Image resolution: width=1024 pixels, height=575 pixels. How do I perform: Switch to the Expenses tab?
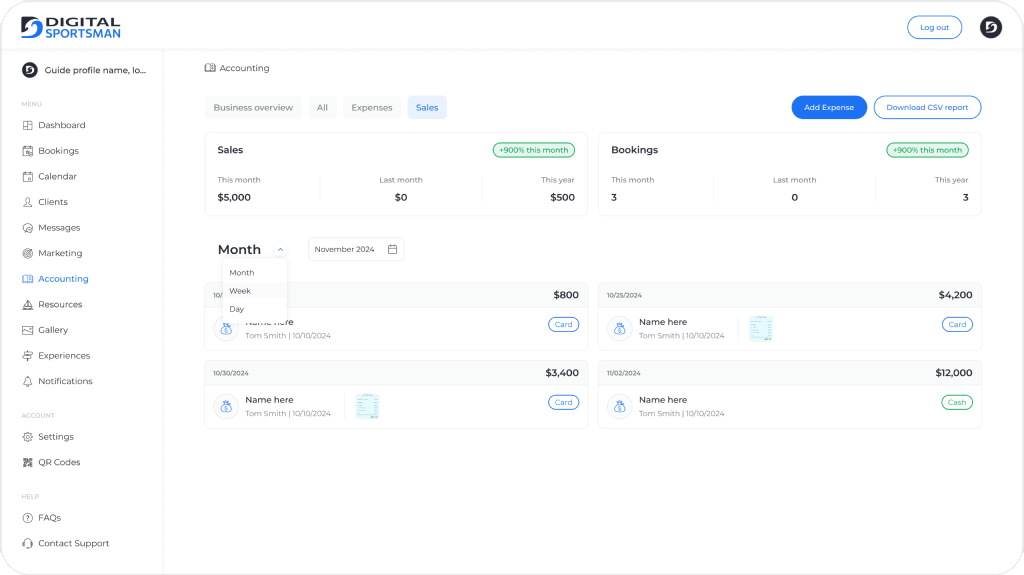372,107
